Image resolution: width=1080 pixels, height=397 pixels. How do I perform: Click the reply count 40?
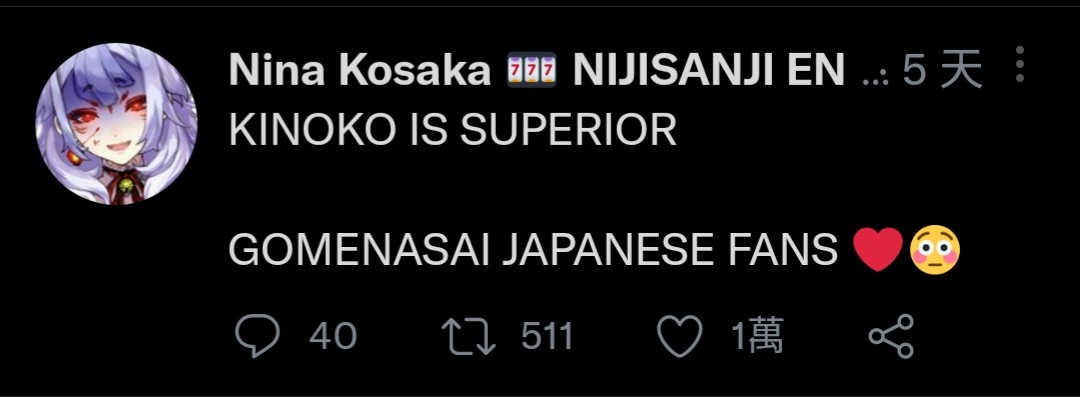click(x=333, y=336)
